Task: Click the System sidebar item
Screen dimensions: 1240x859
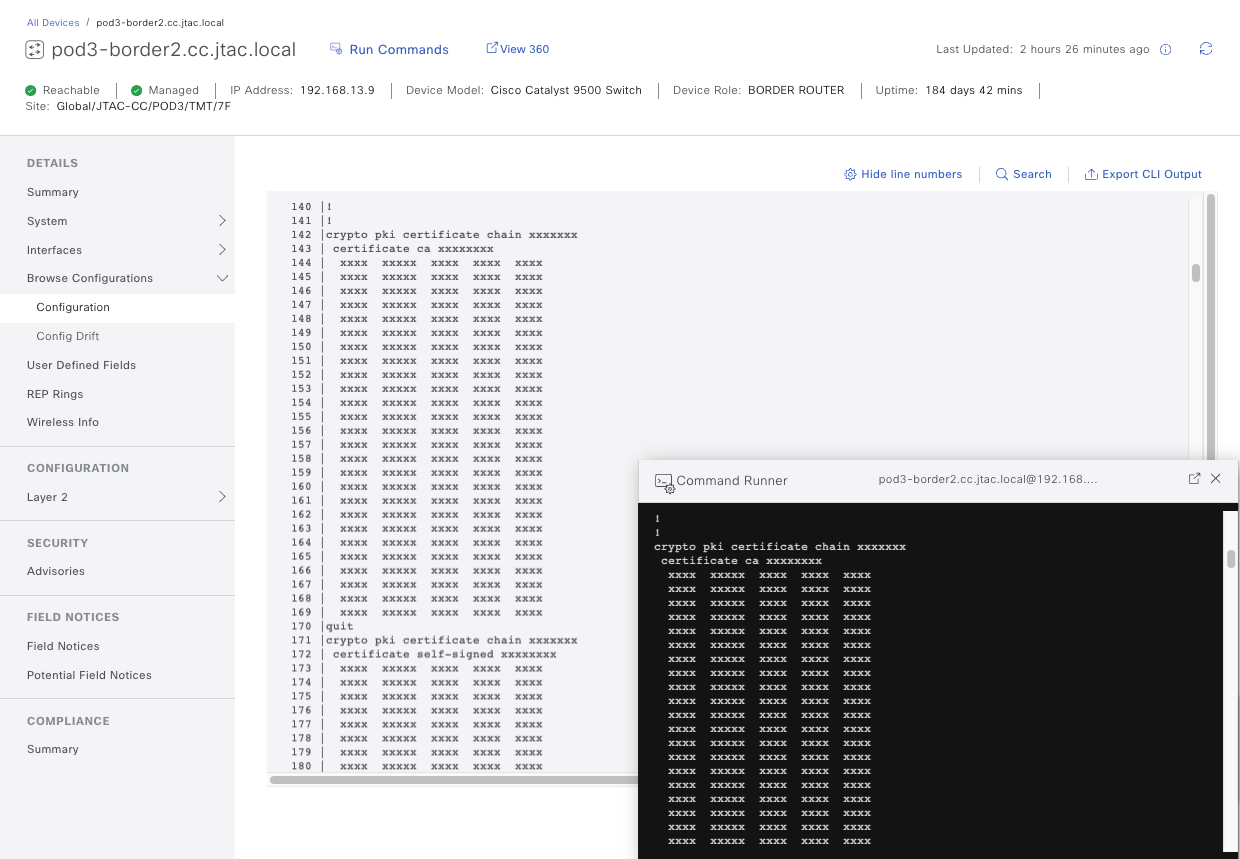Action: coord(47,221)
